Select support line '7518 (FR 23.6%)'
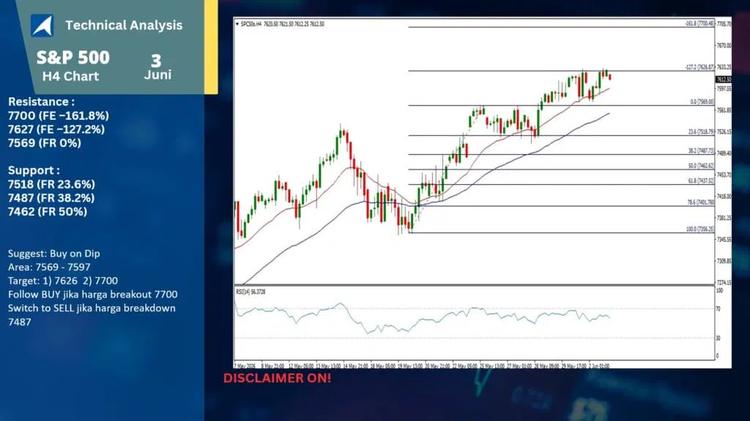The width and height of the screenshot is (750, 421). [x=51, y=184]
